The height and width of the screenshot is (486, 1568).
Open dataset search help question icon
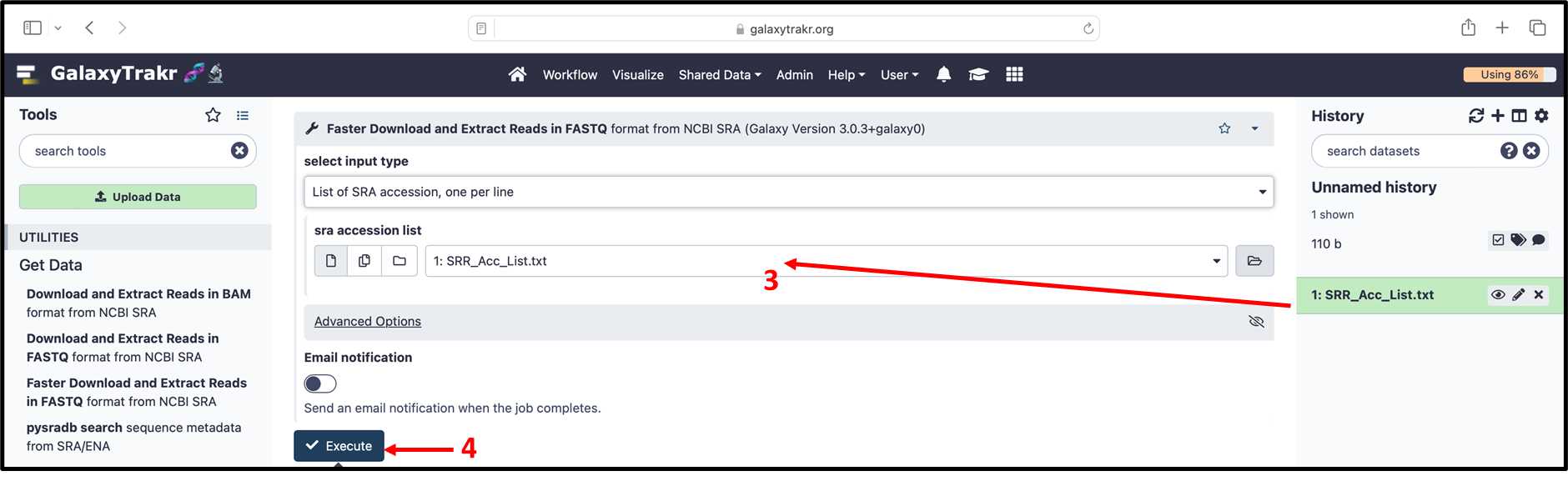[x=1509, y=151]
